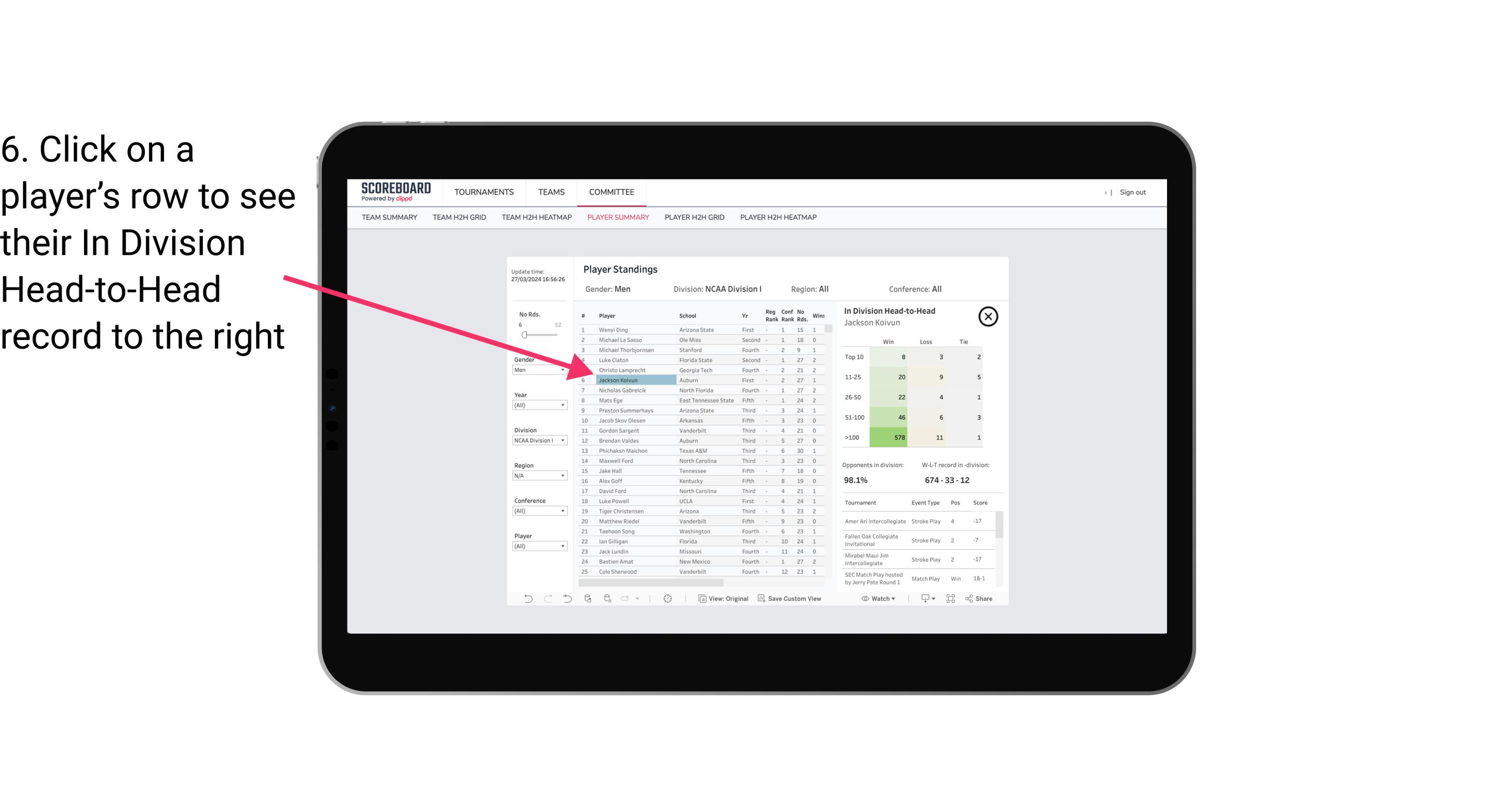
Task: Drag the No Rounds range slider
Action: point(523,335)
